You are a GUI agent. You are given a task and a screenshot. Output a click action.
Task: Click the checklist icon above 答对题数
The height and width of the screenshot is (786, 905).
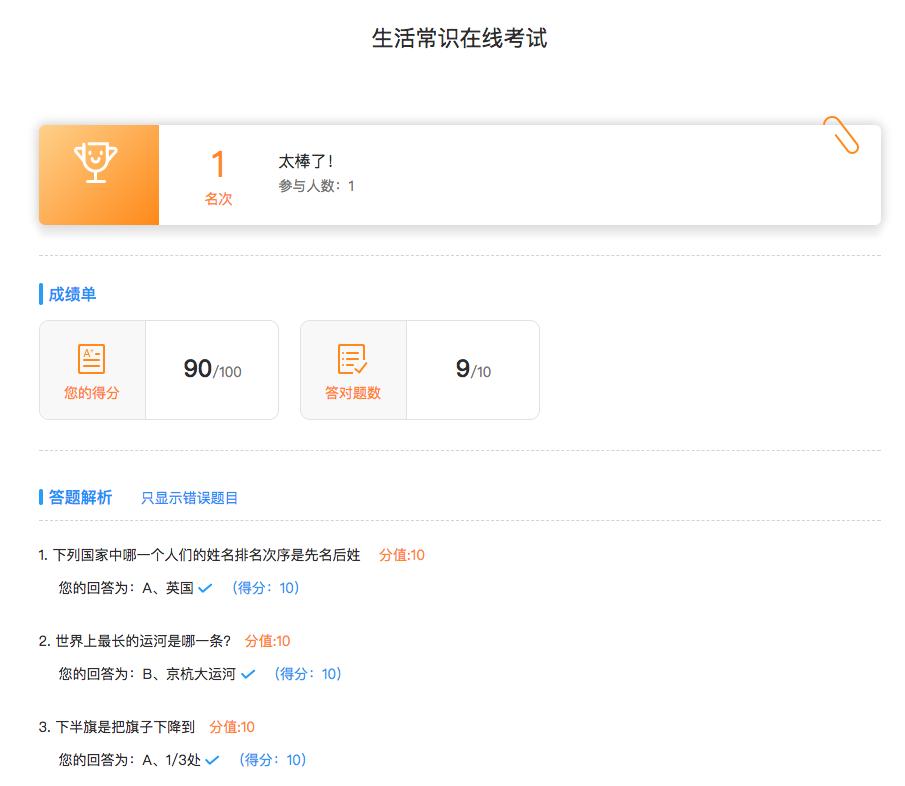coord(352,359)
